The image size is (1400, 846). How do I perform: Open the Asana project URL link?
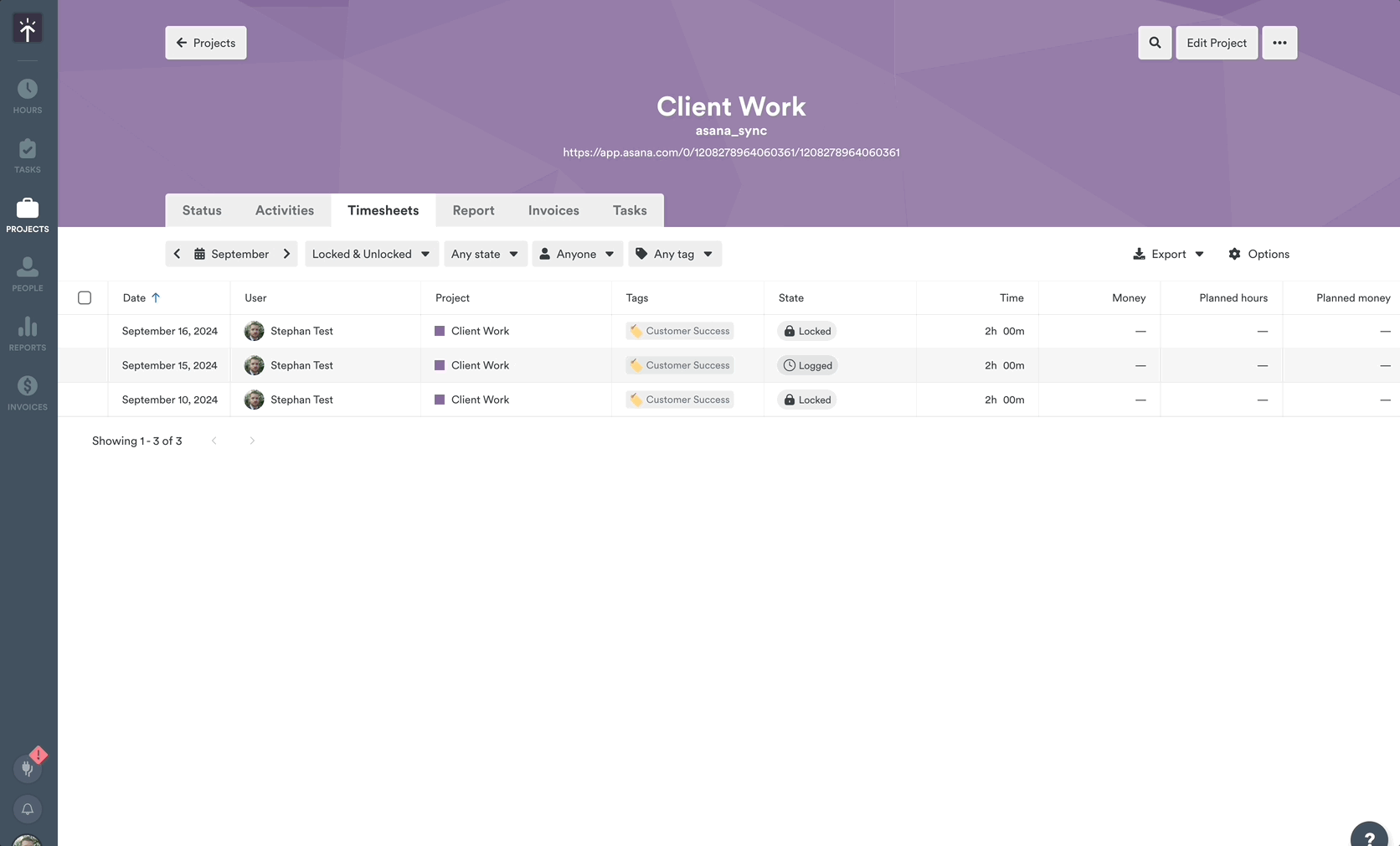[x=731, y=152]
